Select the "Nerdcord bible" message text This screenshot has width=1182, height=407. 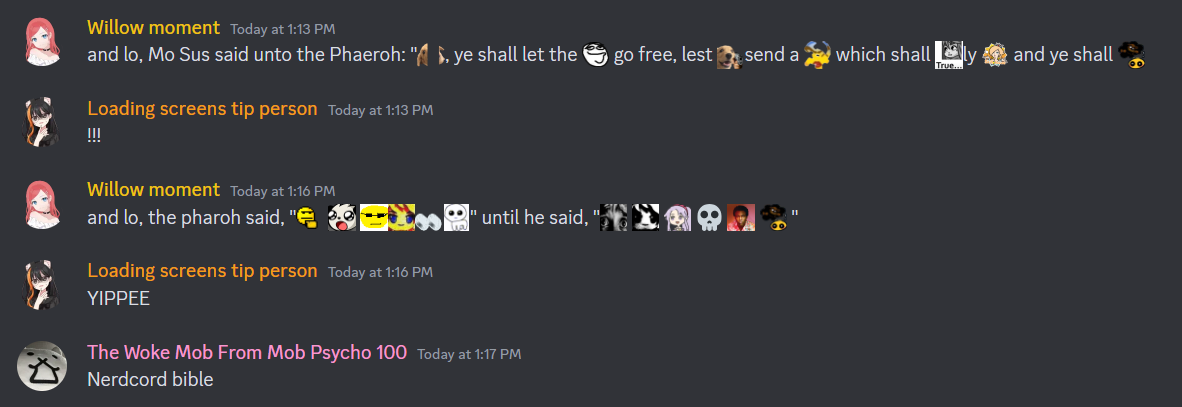(x=150, y=379)
